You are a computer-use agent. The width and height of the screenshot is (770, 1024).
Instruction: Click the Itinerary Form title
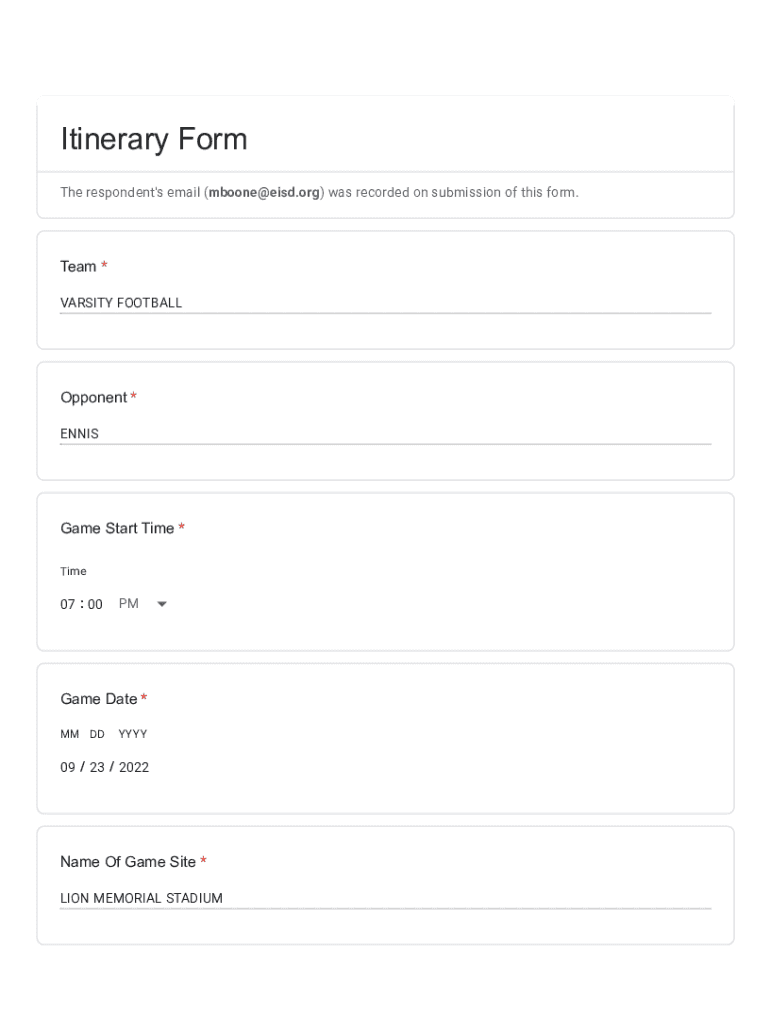point(154,139)
